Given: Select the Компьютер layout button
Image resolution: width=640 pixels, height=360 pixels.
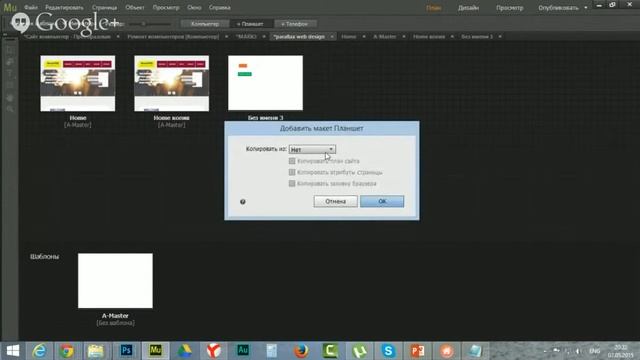Looking at the screenshot, I should (x=205, y=24).
